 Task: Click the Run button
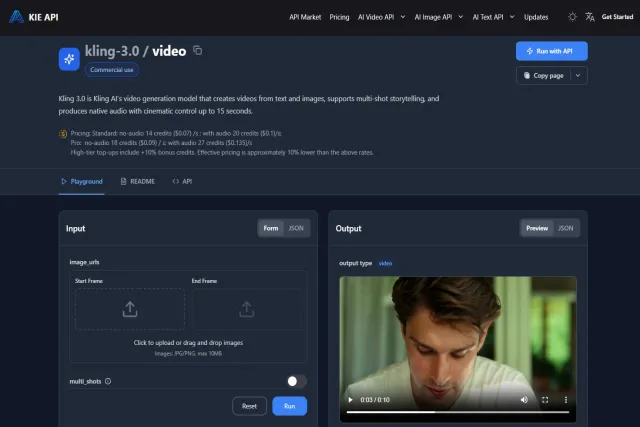(x=289, y=406)
